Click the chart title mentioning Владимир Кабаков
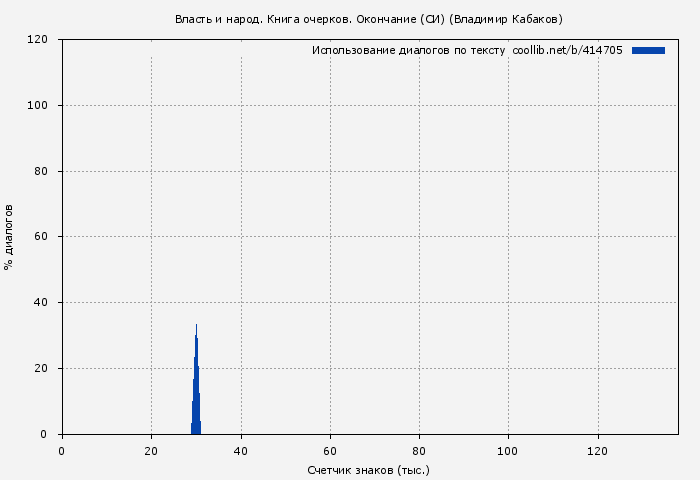Screen dimensions: 700x480 click(x=368, y=19)
